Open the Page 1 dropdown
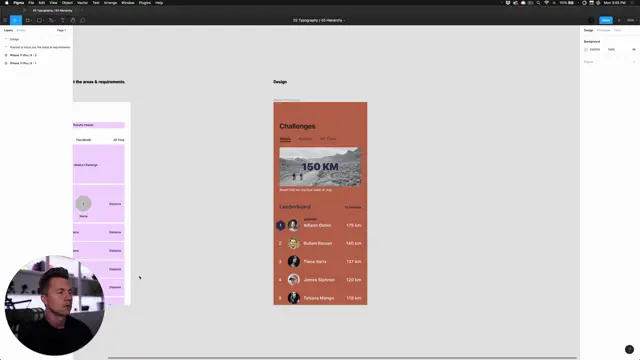The width and height of the screenshot is (640, 360). pyautogui.click(x=62, y=30)
